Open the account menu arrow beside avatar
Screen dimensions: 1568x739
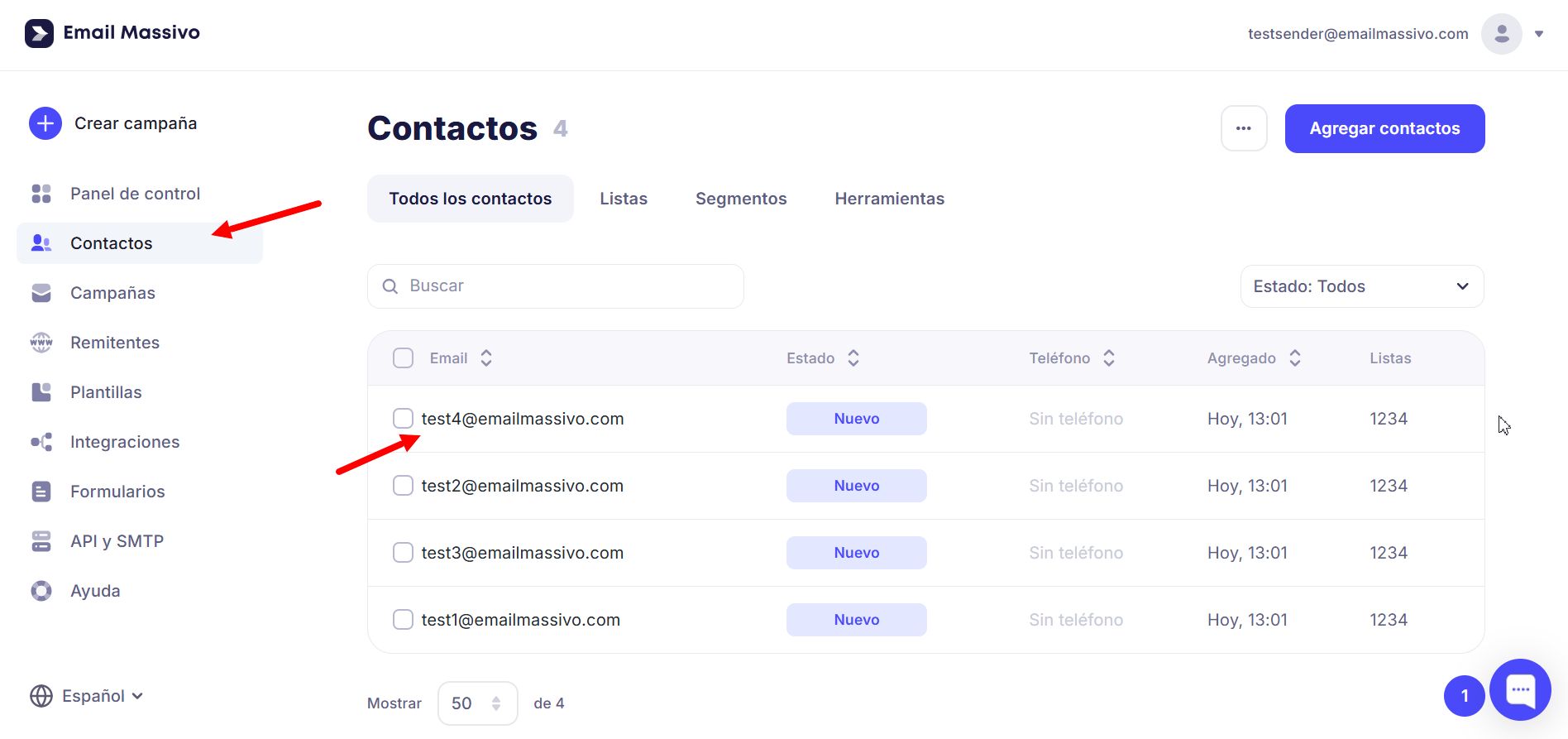1539,34
